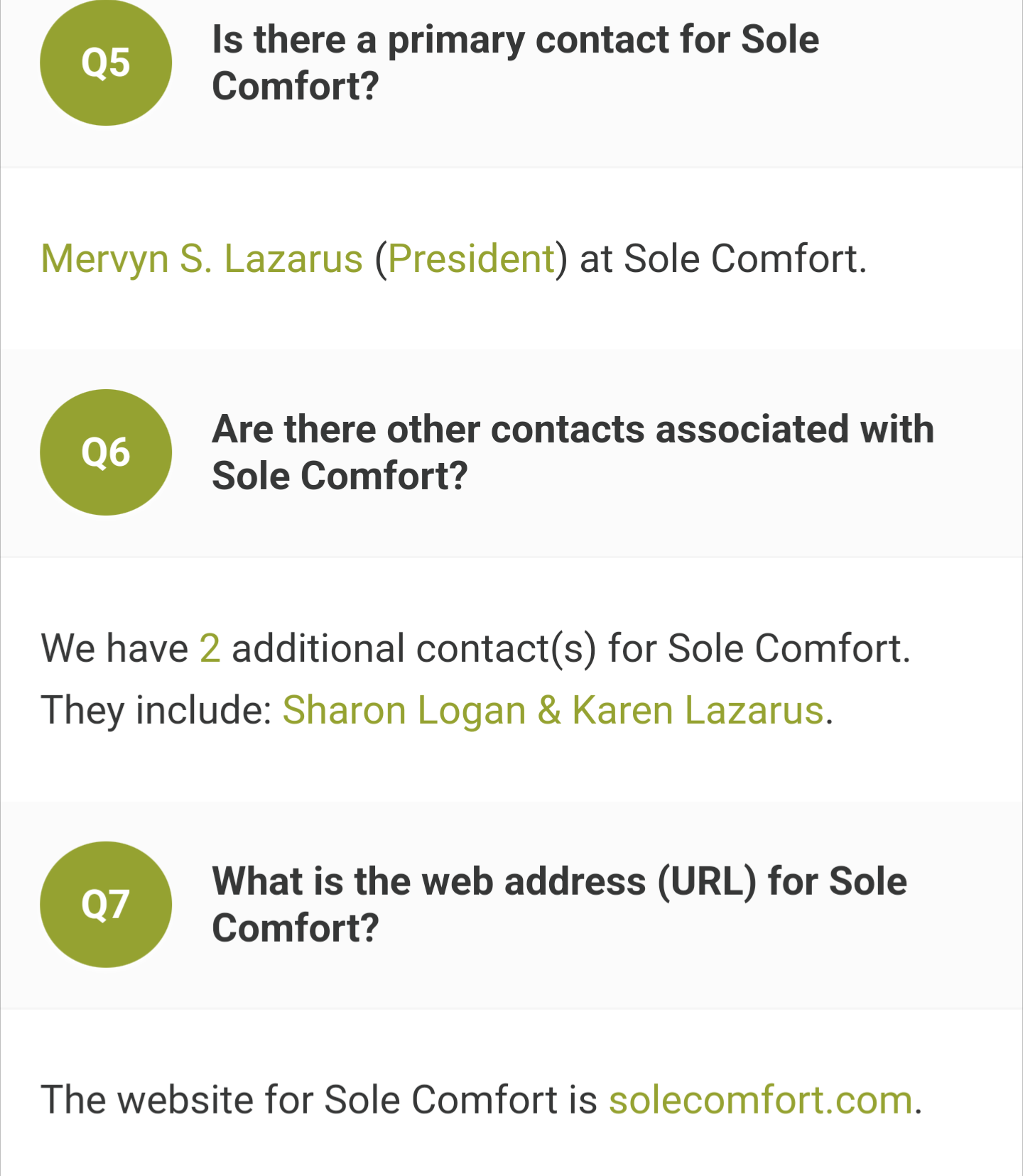Click 'additional contact(s) for Sole Comfort' text
Screen dimensions: 1023x1176
(570, 648)
